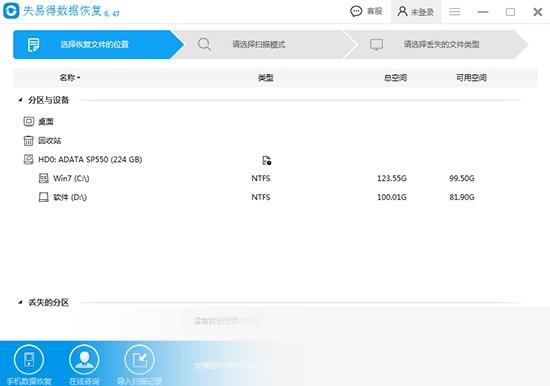550x386 pixels.
Task: Minimize the application window
Action: tap(483, 12)
